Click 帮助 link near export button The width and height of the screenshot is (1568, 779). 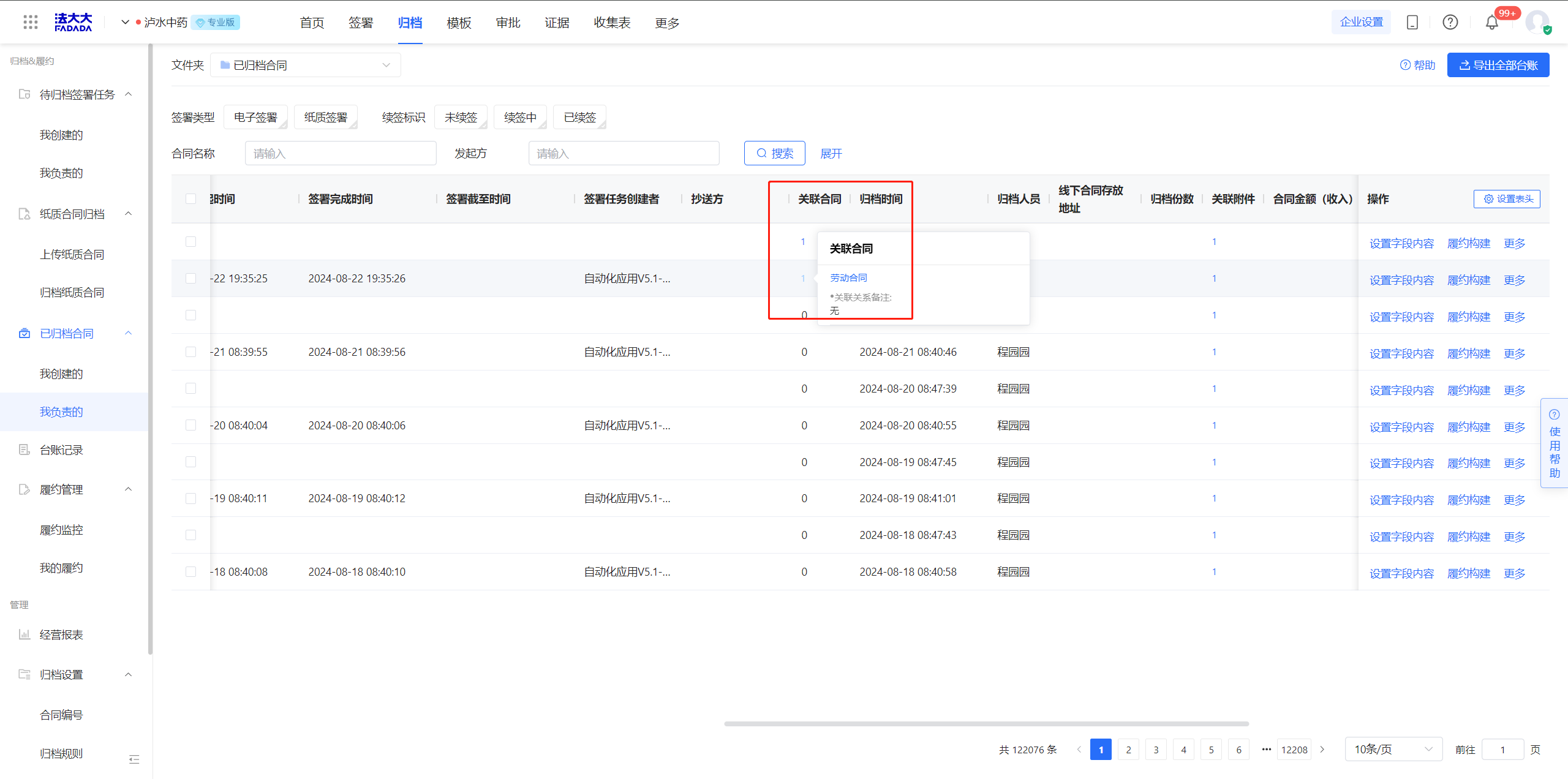click(x=1418, y=65)
